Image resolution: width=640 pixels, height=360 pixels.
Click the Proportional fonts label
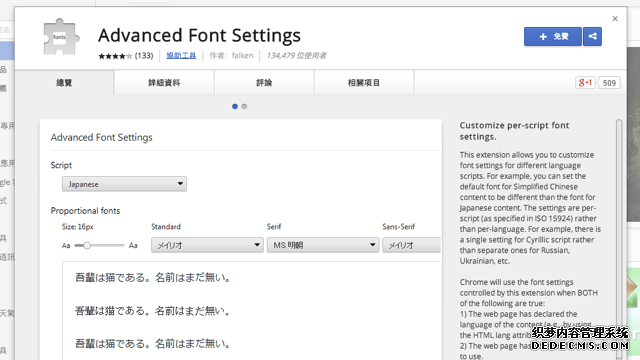[85, 211]
